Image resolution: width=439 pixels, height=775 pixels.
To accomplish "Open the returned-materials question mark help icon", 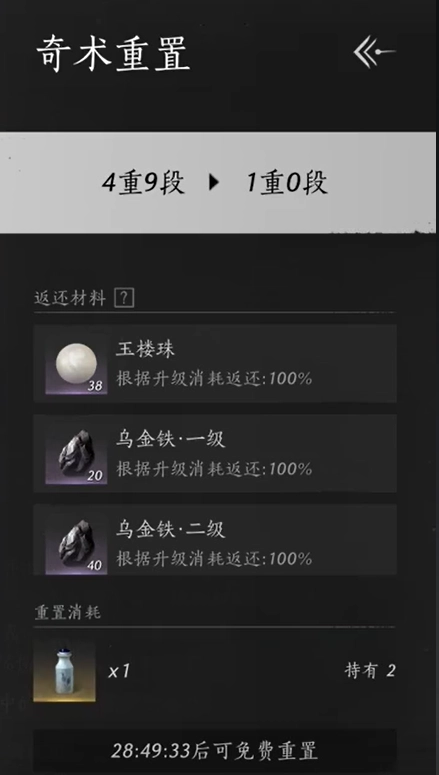I will (124, 298).
